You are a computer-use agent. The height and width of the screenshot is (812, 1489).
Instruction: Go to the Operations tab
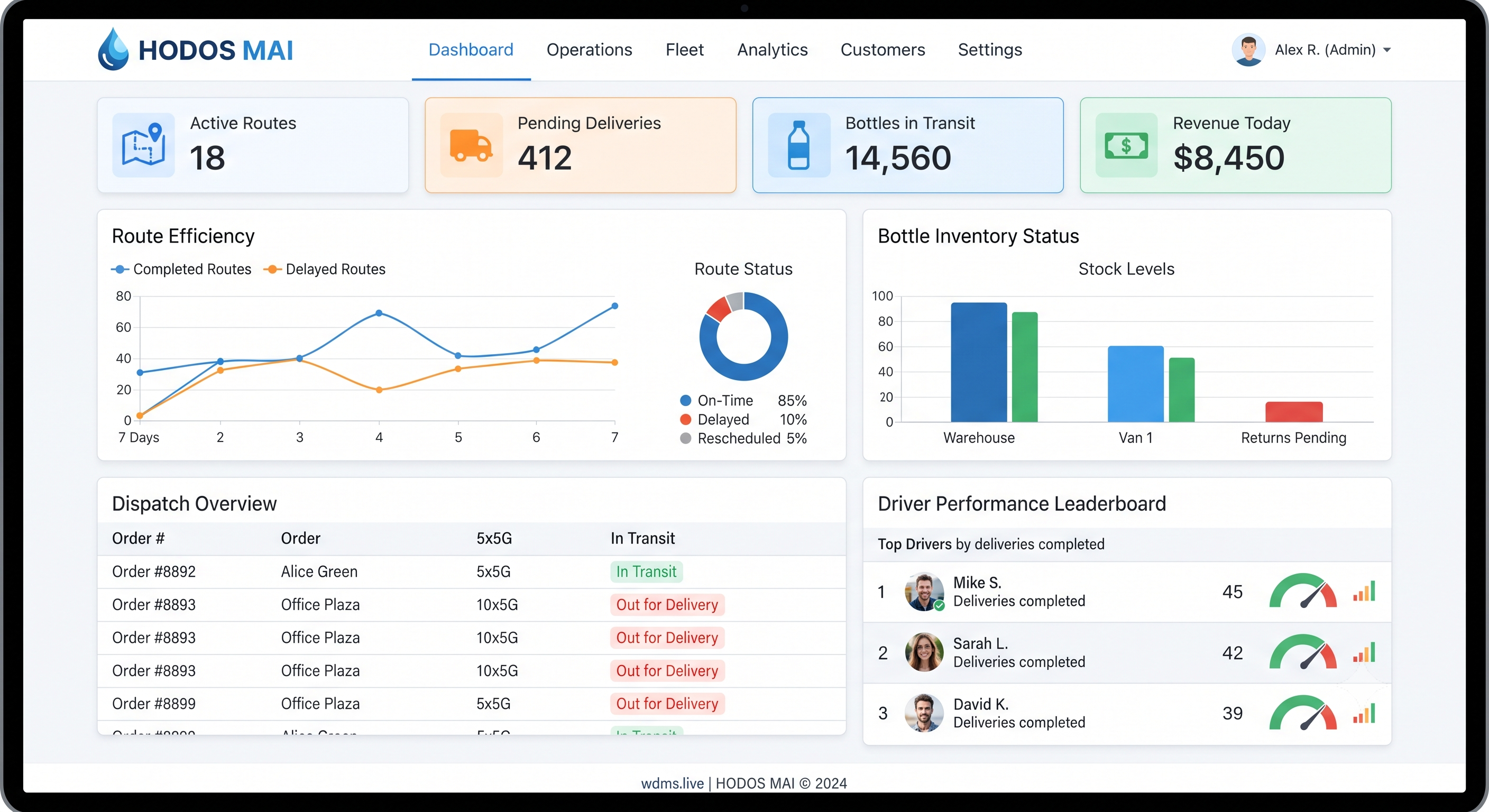[589, 50]
